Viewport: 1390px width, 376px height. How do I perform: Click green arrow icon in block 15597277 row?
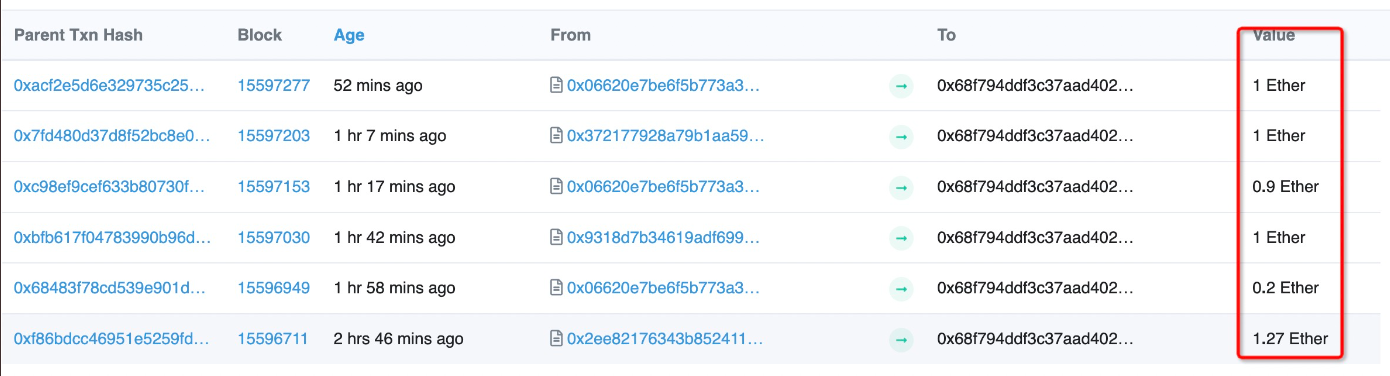[901, 86]
